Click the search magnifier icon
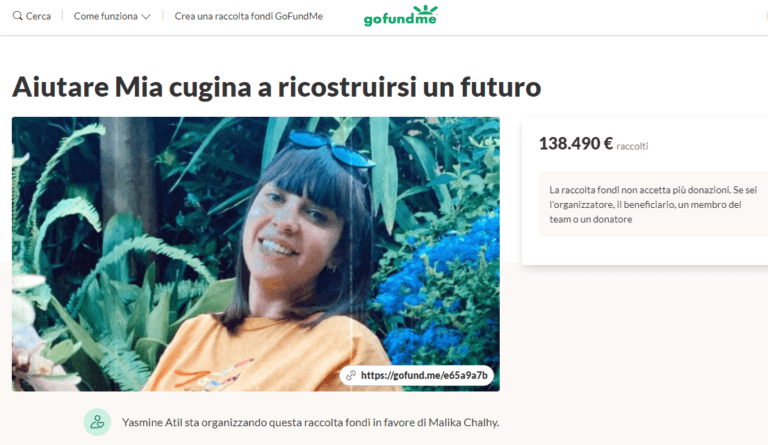This screenshot has height=445, width=768. click(17, 16)
